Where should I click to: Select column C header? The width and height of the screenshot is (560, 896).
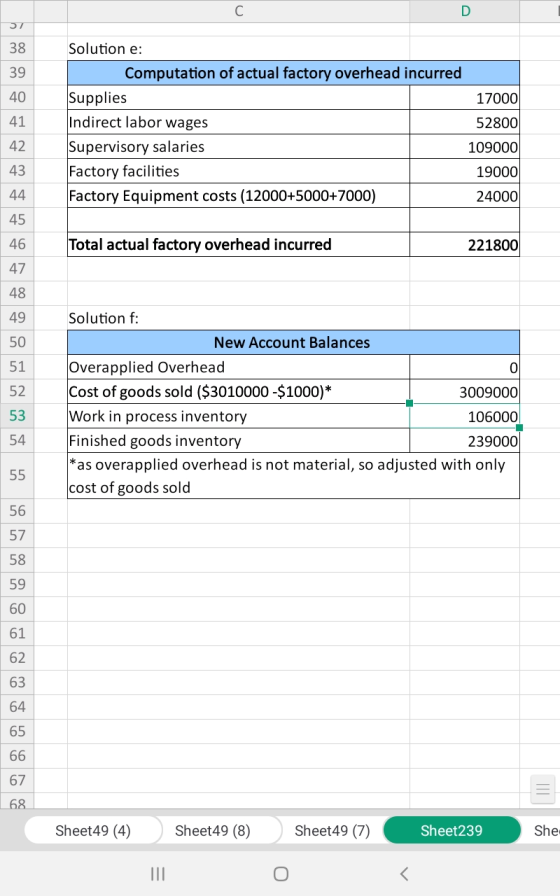238,11
